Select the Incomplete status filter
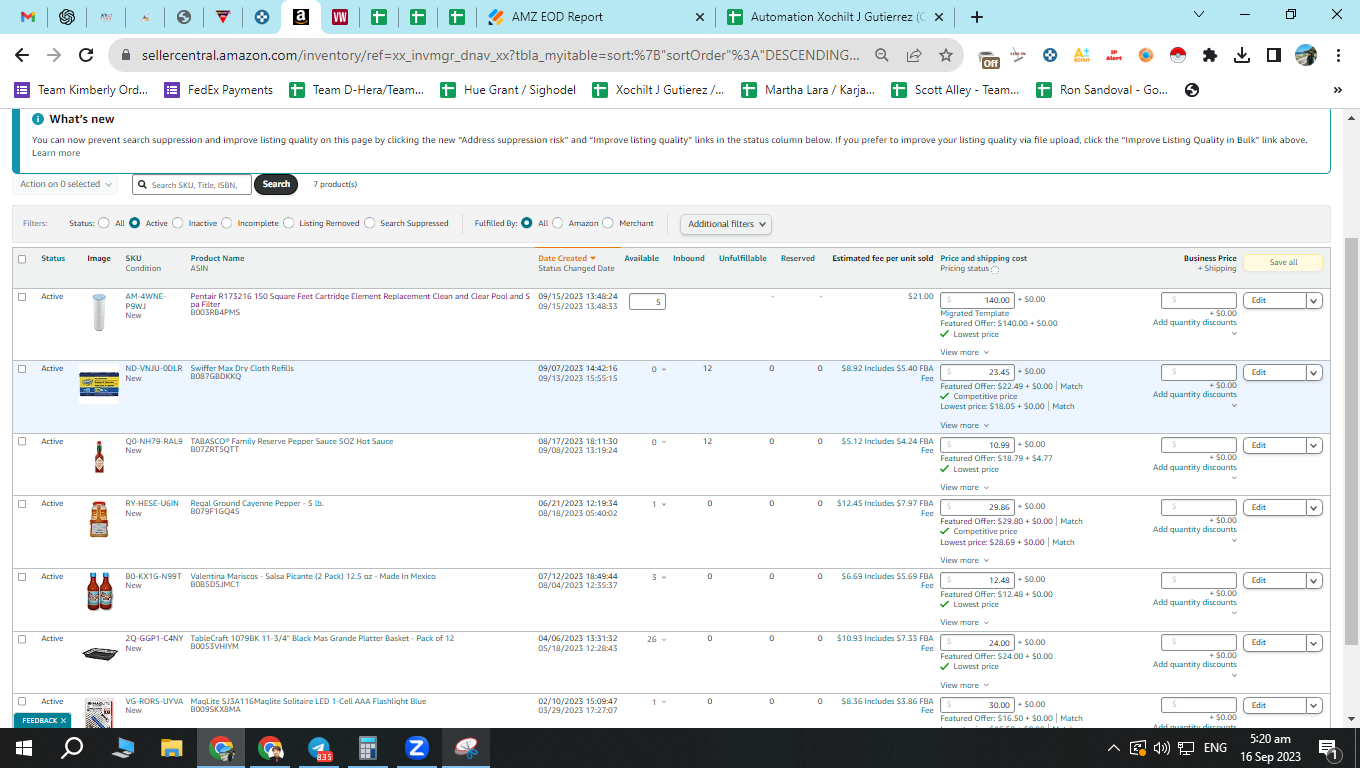This screenshot has height=768, width=1360. (227, 223)
